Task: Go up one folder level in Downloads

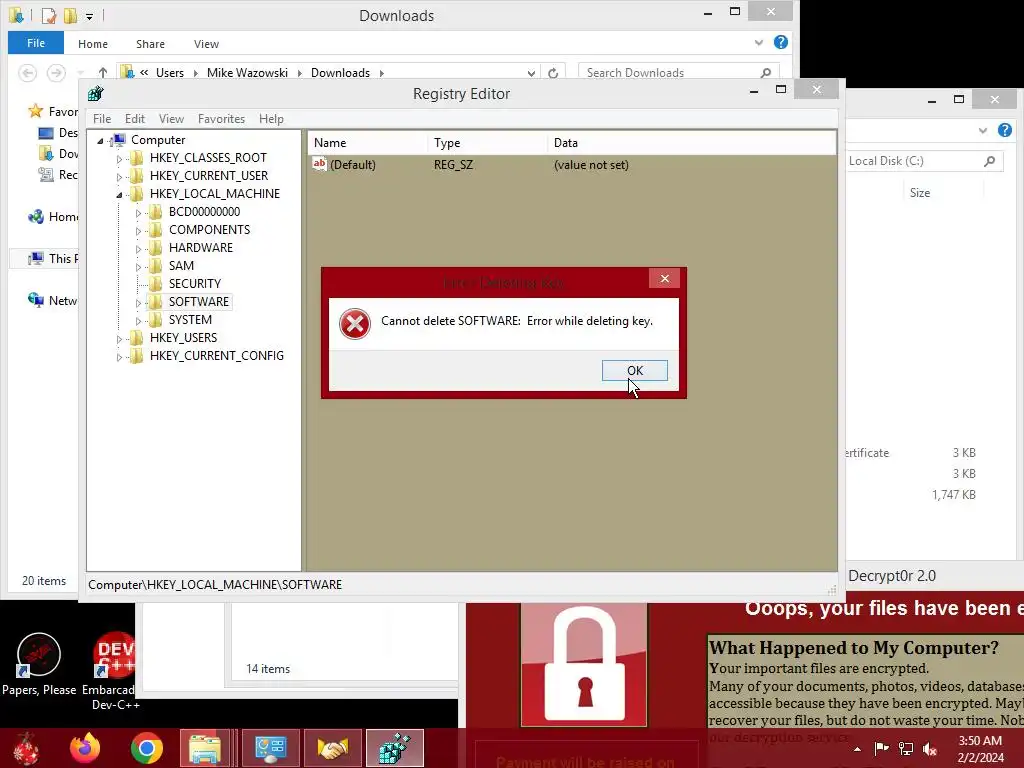Action: pos(103,72)
